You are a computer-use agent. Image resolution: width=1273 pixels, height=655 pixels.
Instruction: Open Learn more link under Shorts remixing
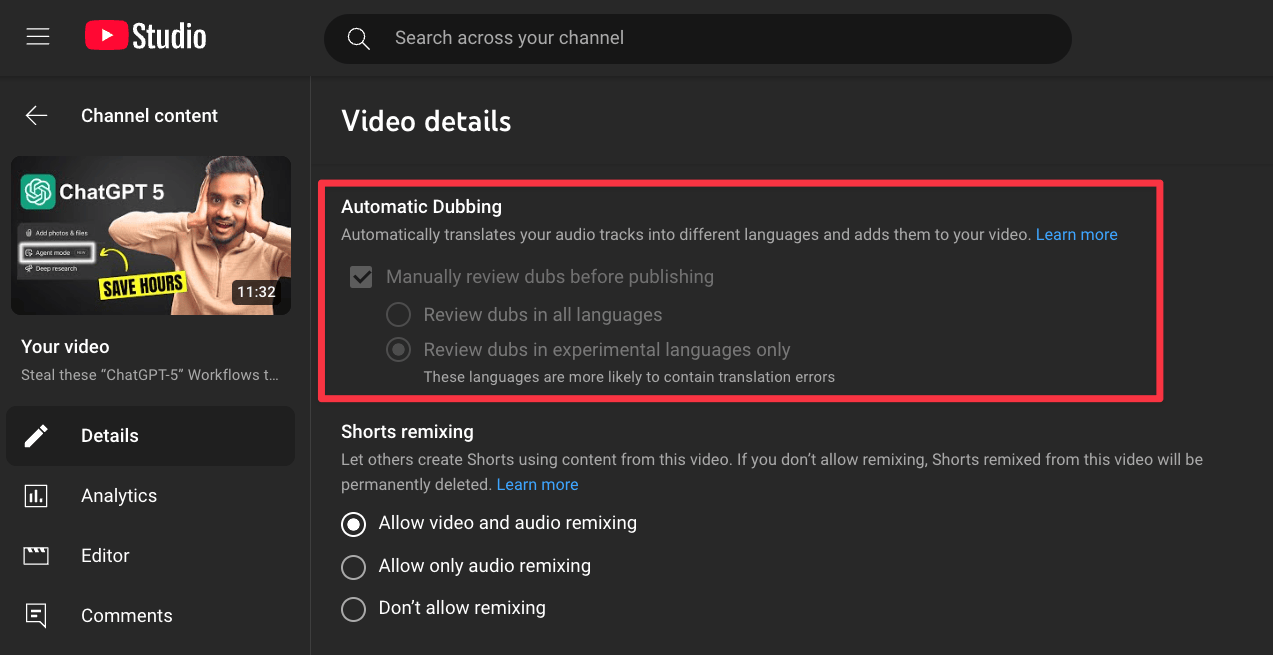[x=537, y=485]
